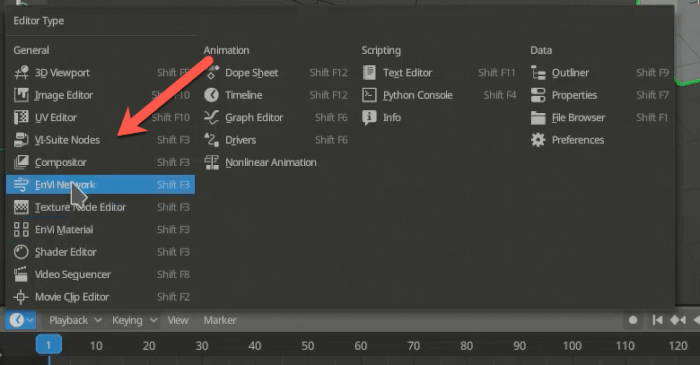Click the Python Console icon
This screenshot has width=700, height=365.
[x=369, y=95]
